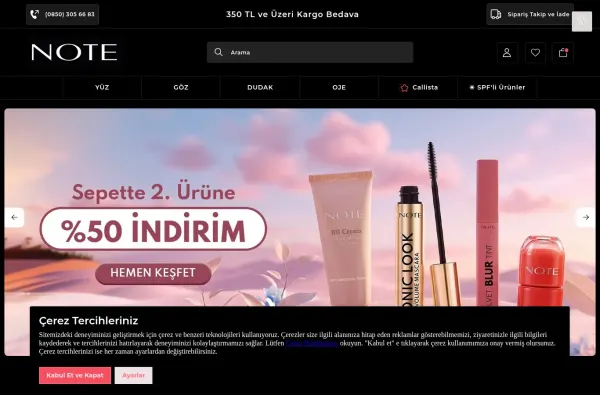Click the Çerez Tercihleriniz heading
The height and width of the screenshot is (395, 600).
(88, 321)
